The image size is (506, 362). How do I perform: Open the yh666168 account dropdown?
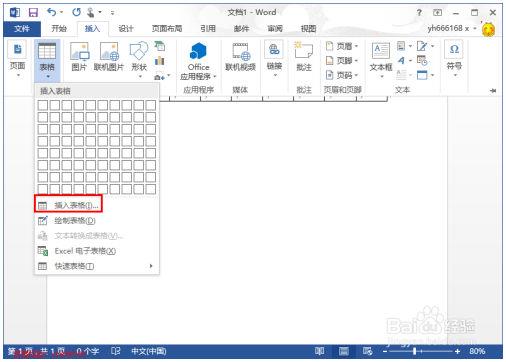(x=452, y=29)
